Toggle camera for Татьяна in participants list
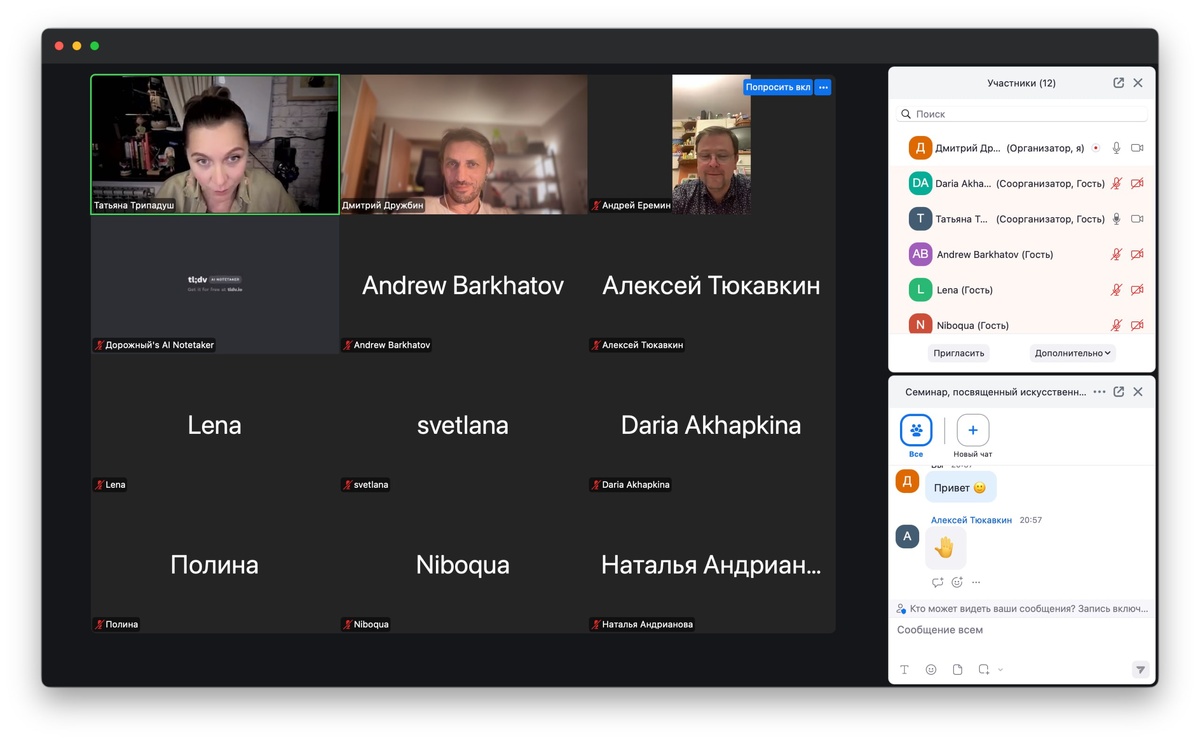 pos(1137,219)
